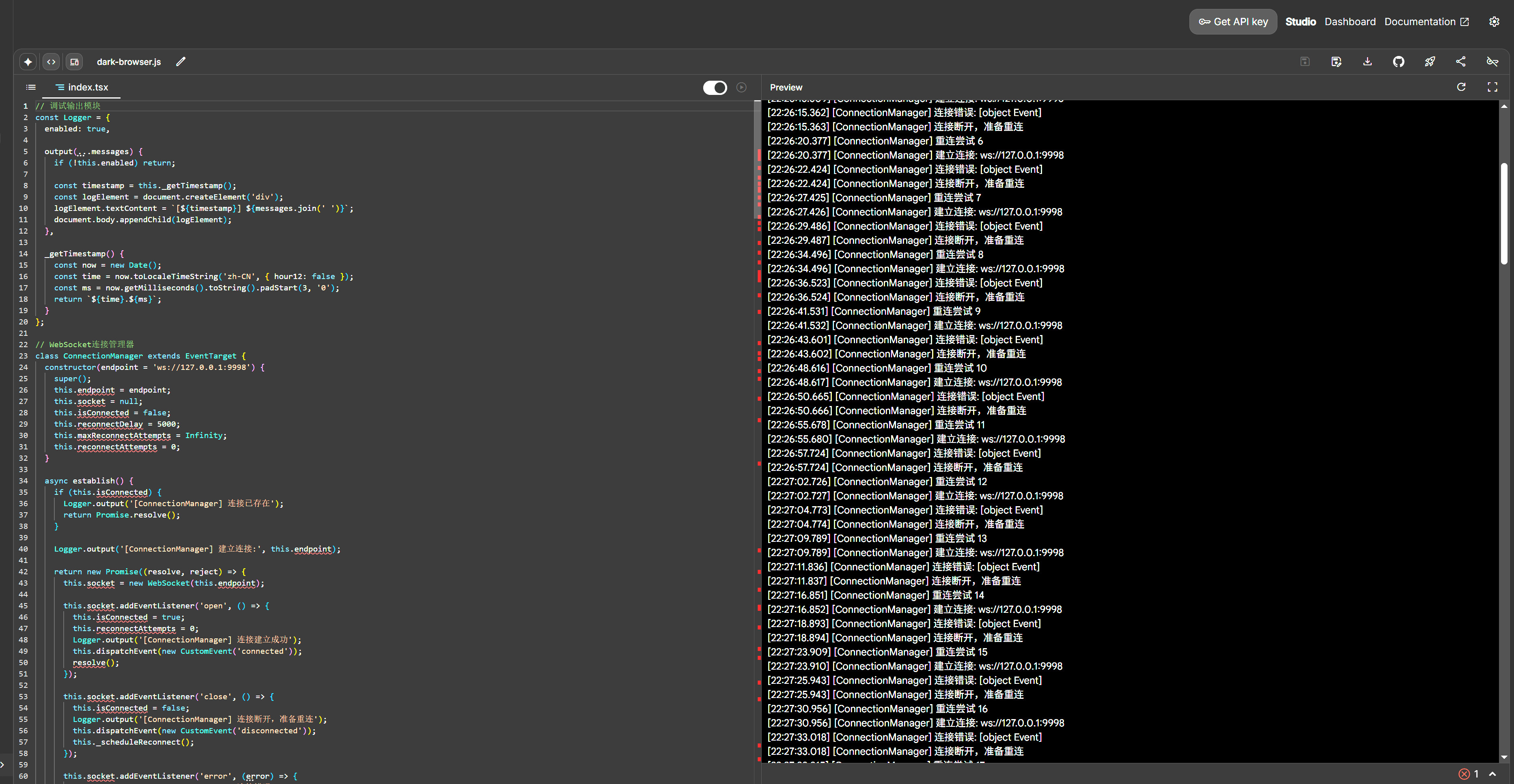Save the current project
1514x784 pixels.
[x=1305, y=62]
